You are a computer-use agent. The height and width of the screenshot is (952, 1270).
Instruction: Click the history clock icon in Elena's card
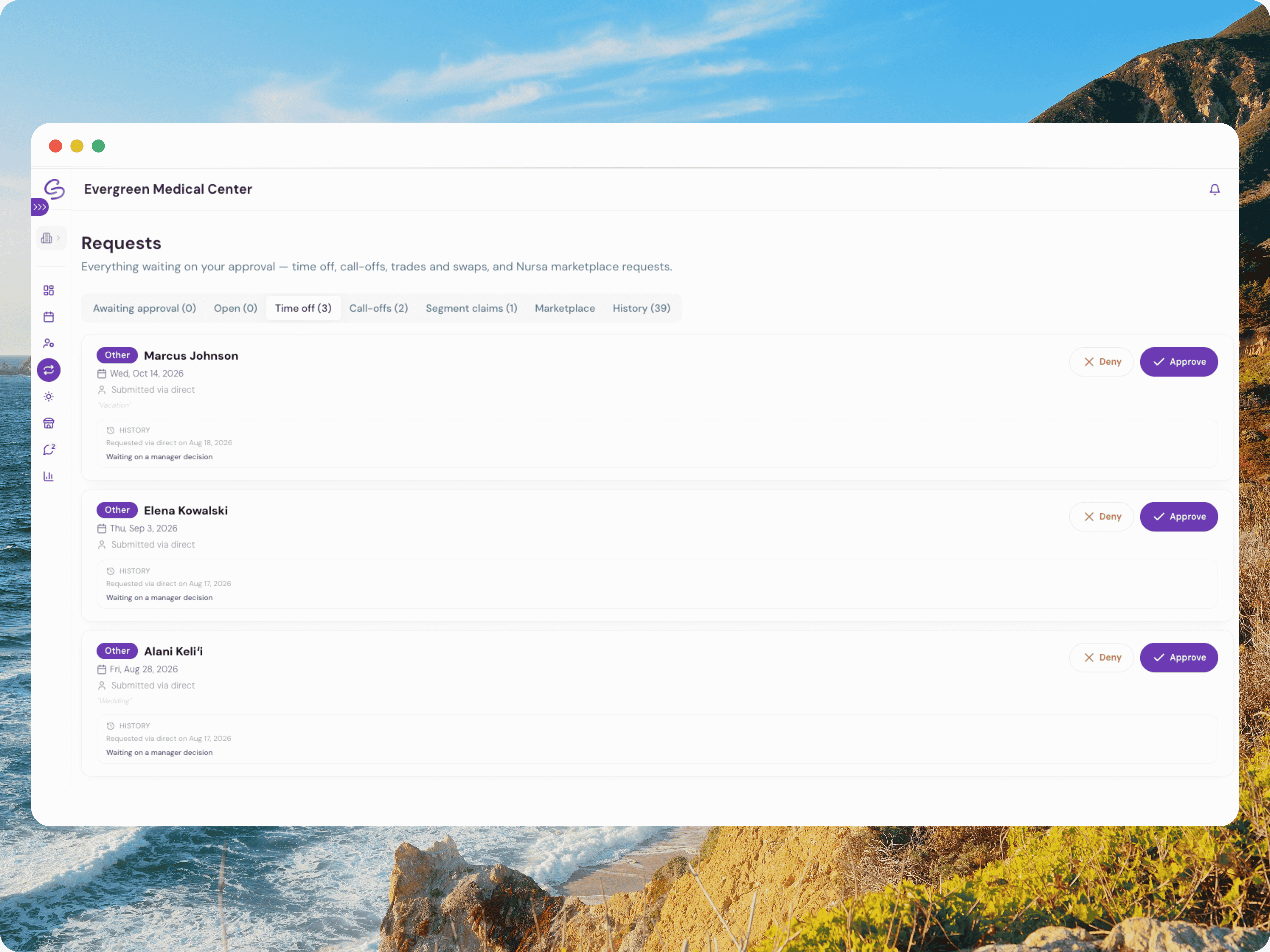pyautogui.click(x=111, y=571)
